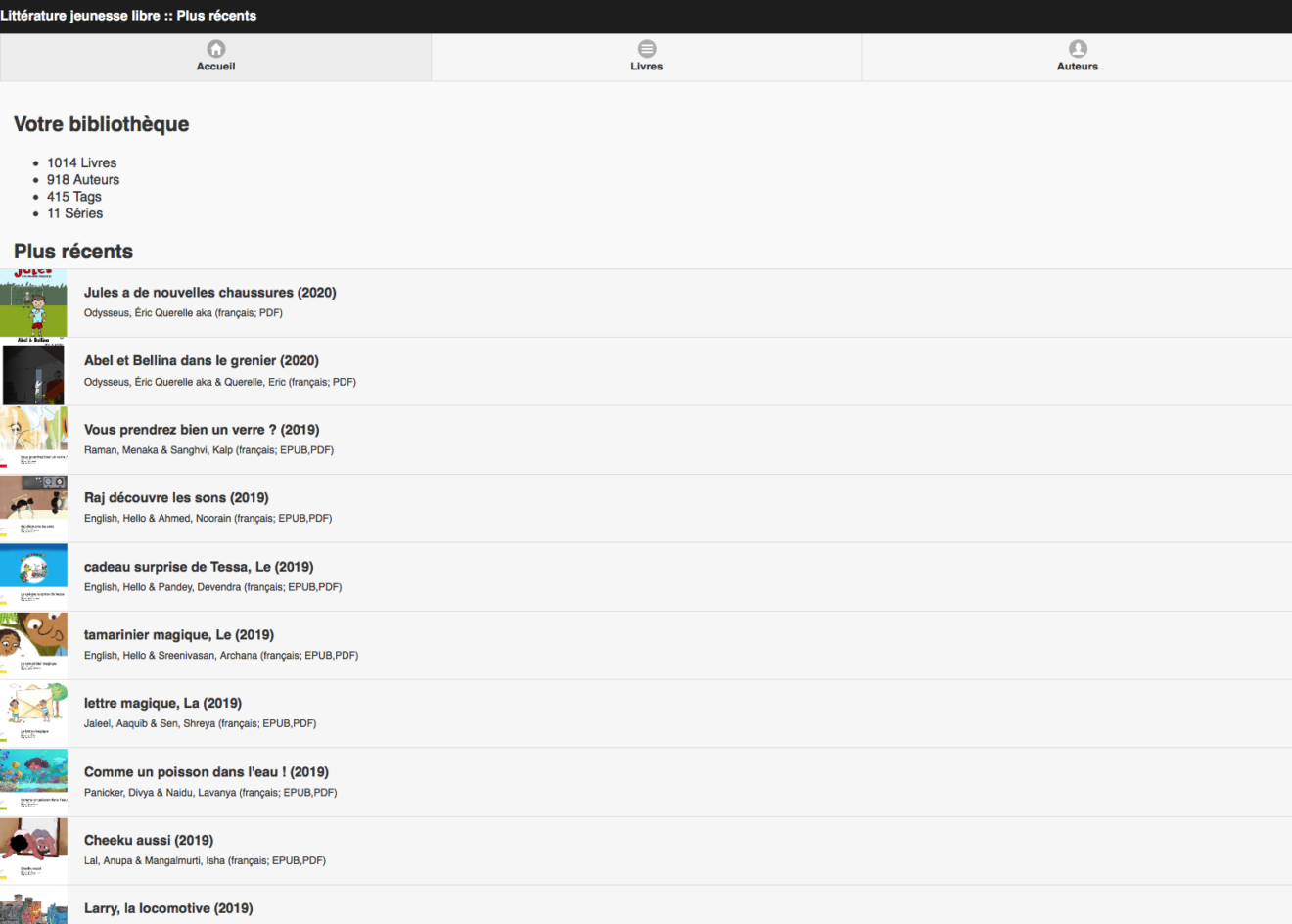Open book title Jules a de nouvelles chaussures
Image resolution: width=1292 pixels, height=924 pixels.
[209, 293]
